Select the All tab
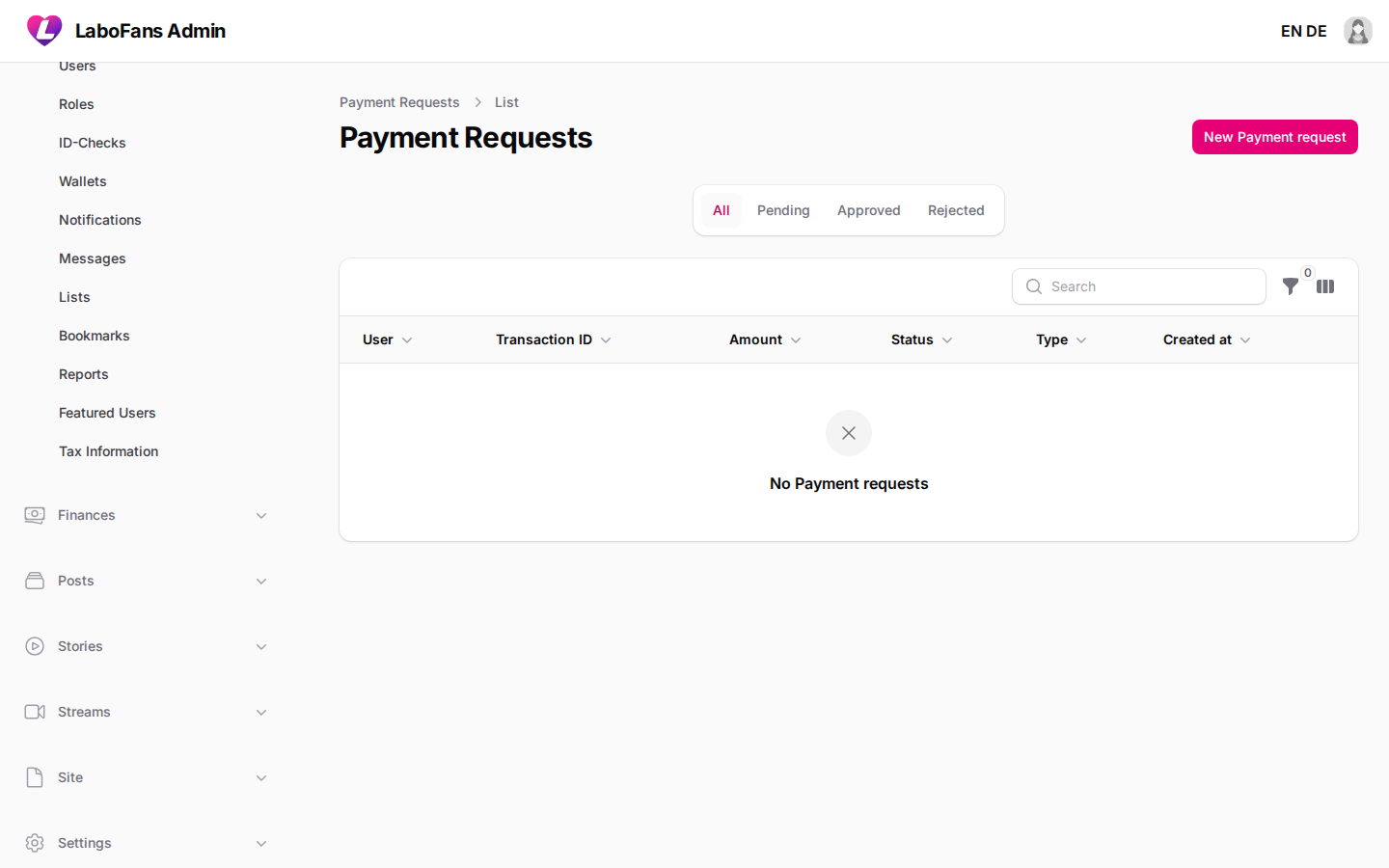Image resolution: width=1389 pixels, height=868 pixels. 722,210
